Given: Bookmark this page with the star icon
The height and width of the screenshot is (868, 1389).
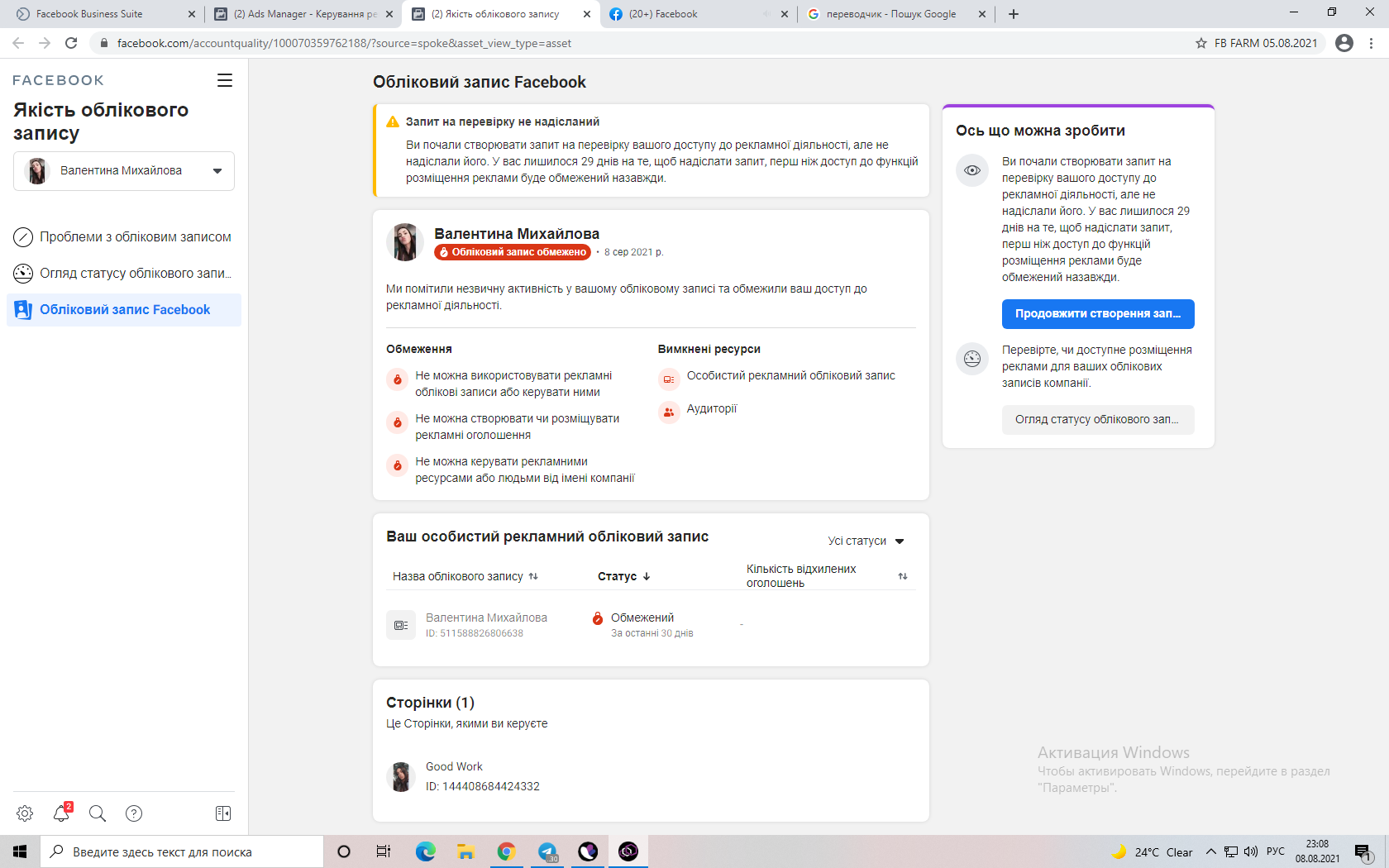Looking at the screenshot, I should 1201,43.
